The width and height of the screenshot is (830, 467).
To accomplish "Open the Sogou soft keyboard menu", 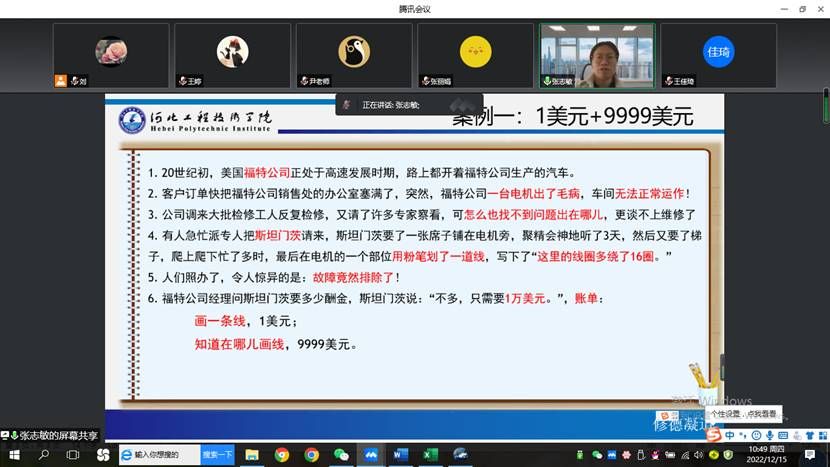I will (x=781, y=435).
